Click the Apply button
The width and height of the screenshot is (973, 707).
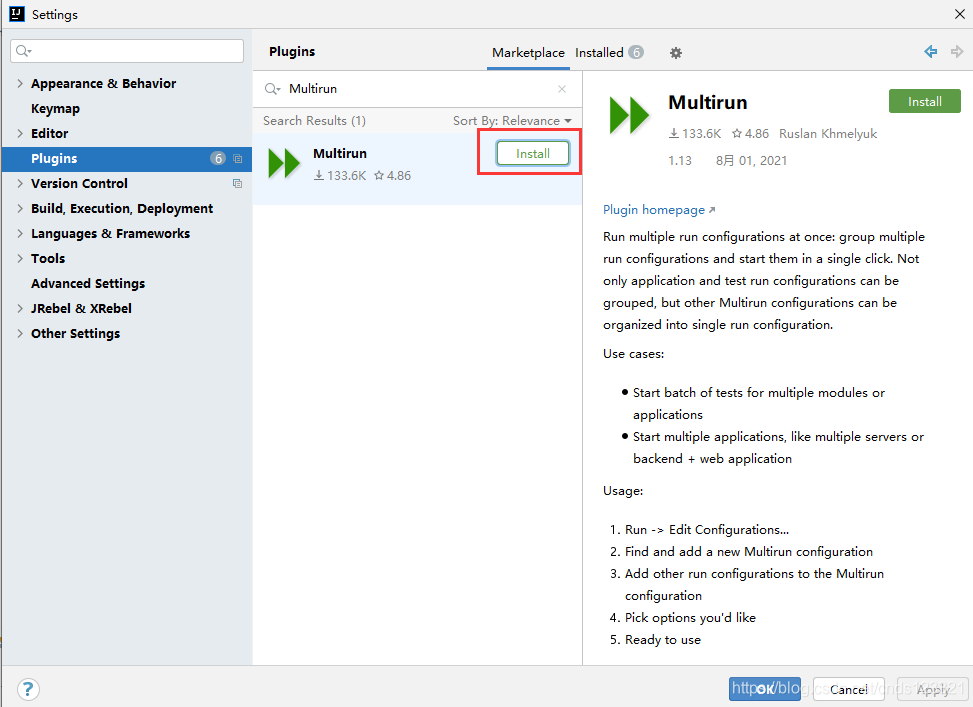click(933, 689)
